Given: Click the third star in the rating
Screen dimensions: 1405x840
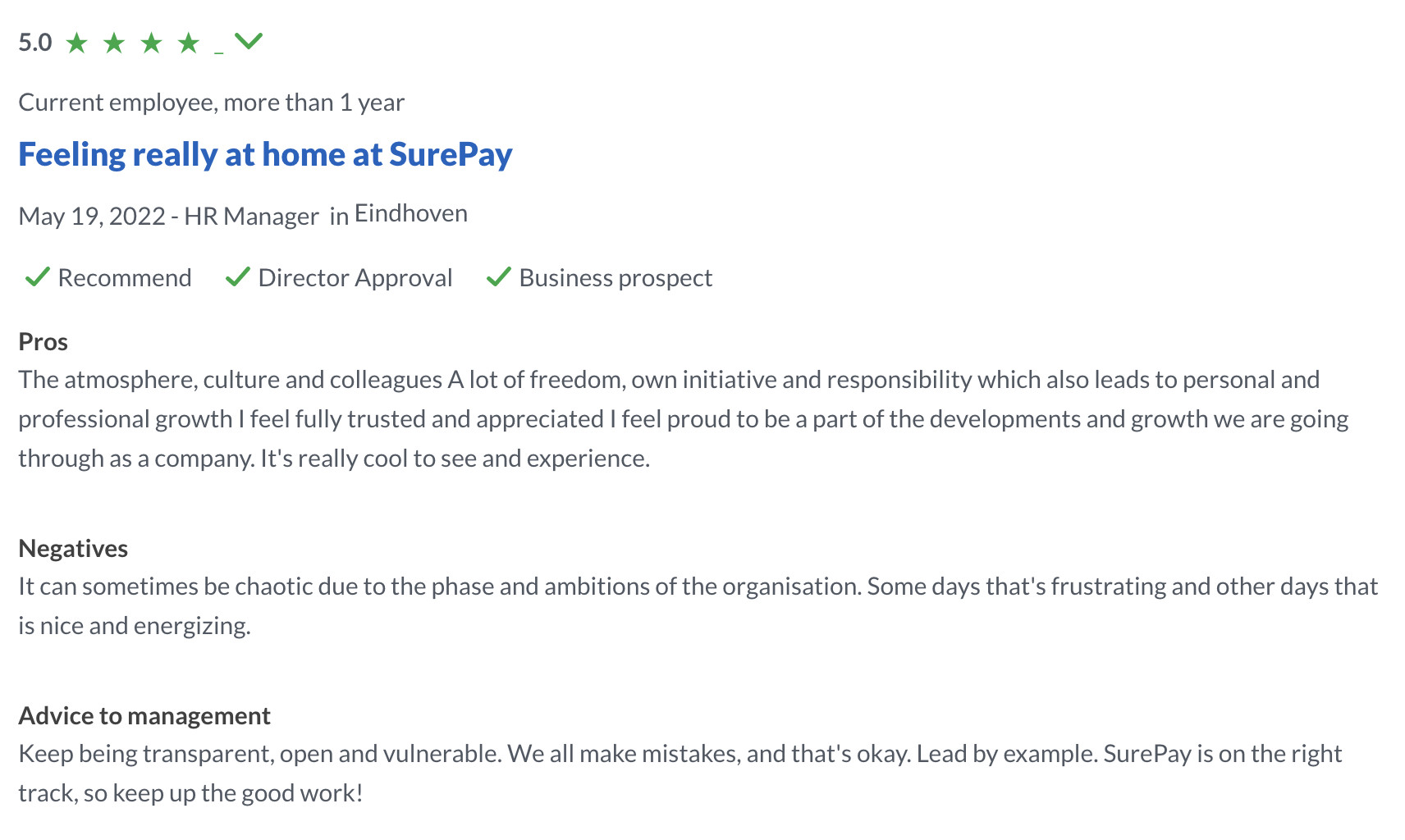Looking at the screenshot, I should pos(153,41).
